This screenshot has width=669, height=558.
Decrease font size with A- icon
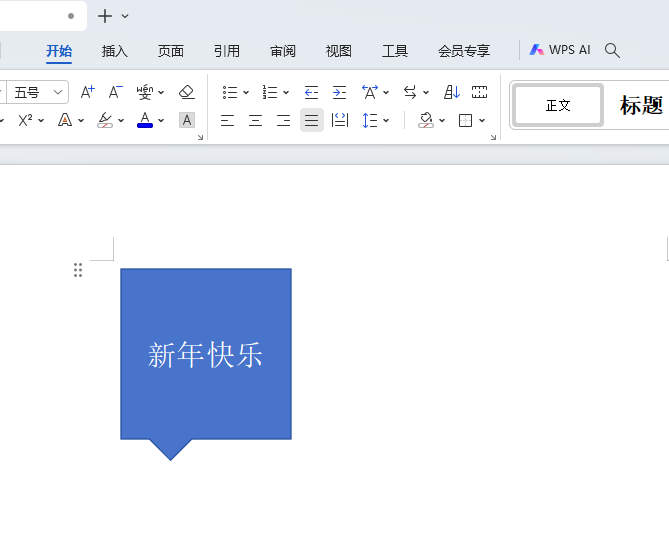tap(115, 92)
